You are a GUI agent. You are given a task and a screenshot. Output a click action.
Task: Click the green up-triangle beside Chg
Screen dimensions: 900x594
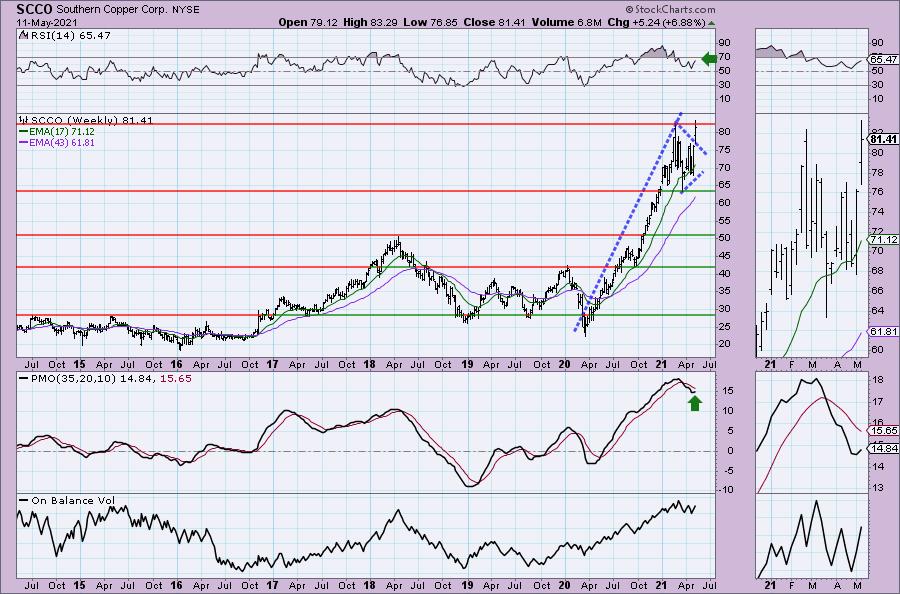click(711, 24)
